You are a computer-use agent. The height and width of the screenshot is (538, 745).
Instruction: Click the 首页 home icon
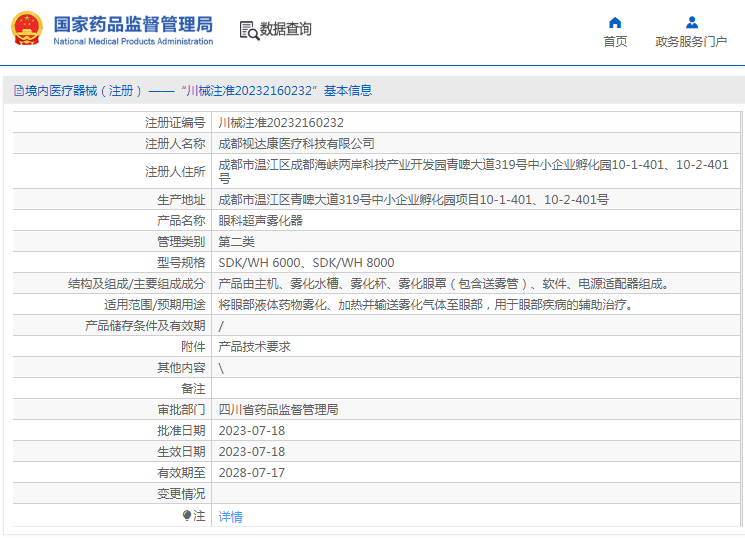coord(615,22)
